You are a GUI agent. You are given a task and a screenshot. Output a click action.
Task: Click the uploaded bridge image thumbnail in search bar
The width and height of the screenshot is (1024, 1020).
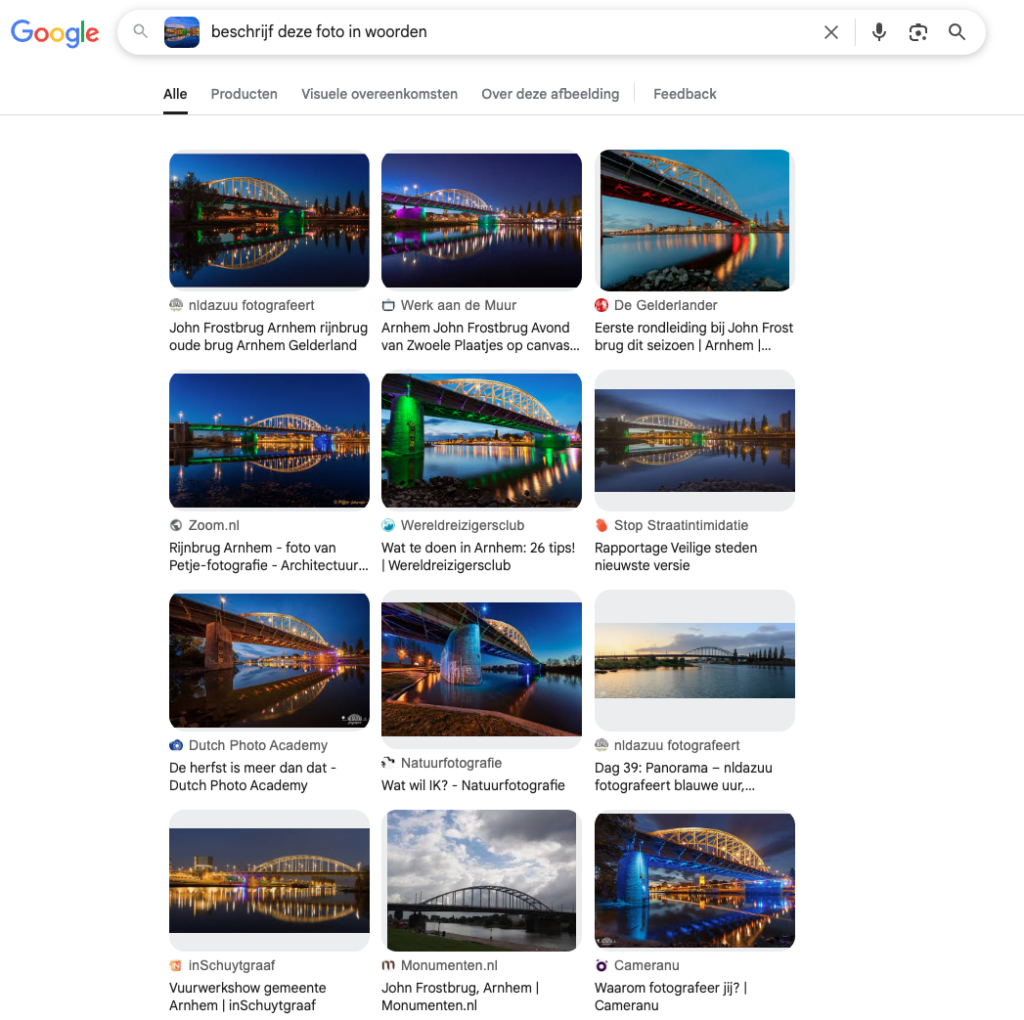(x=182, y=32)
